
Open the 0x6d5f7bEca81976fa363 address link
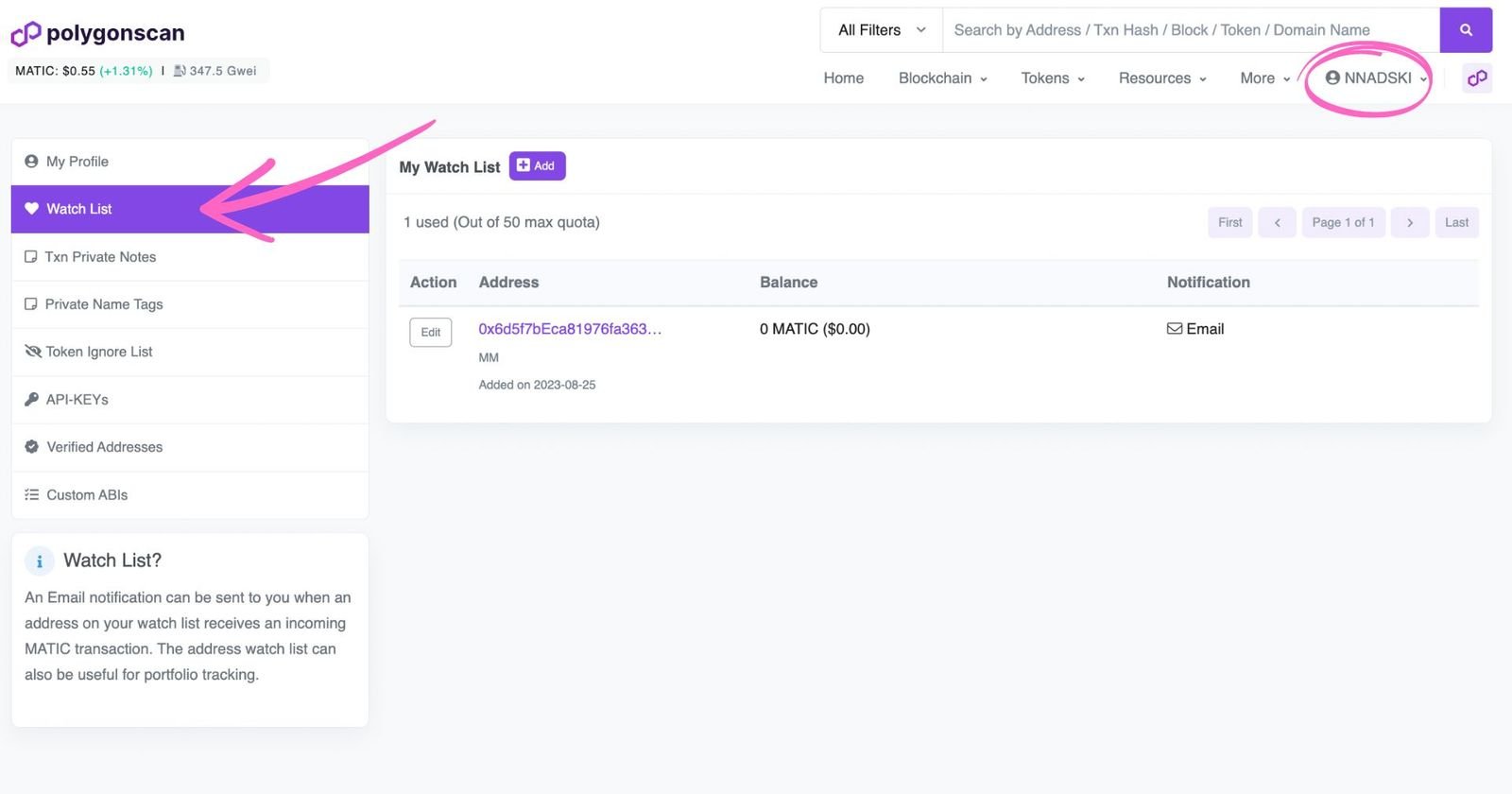pos(570,329)
